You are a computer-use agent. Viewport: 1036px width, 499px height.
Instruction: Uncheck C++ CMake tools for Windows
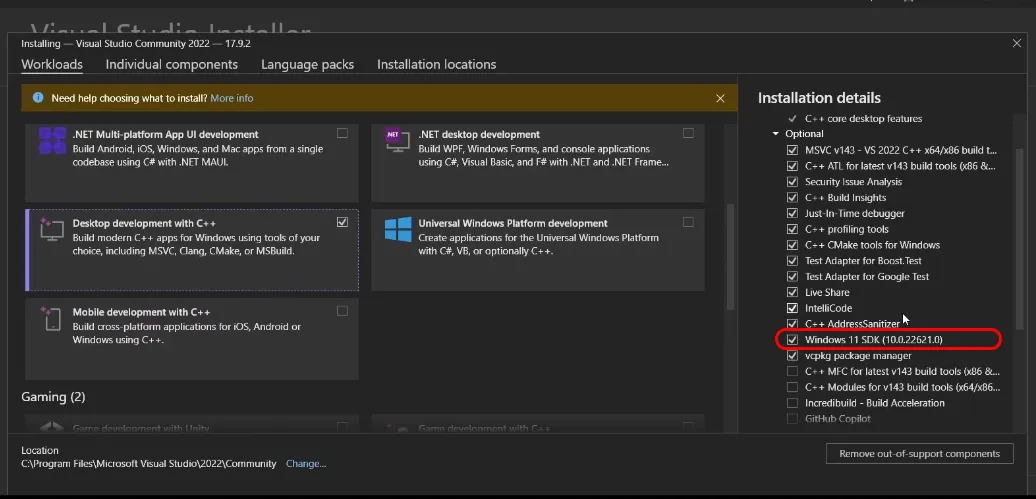(792, 245)
